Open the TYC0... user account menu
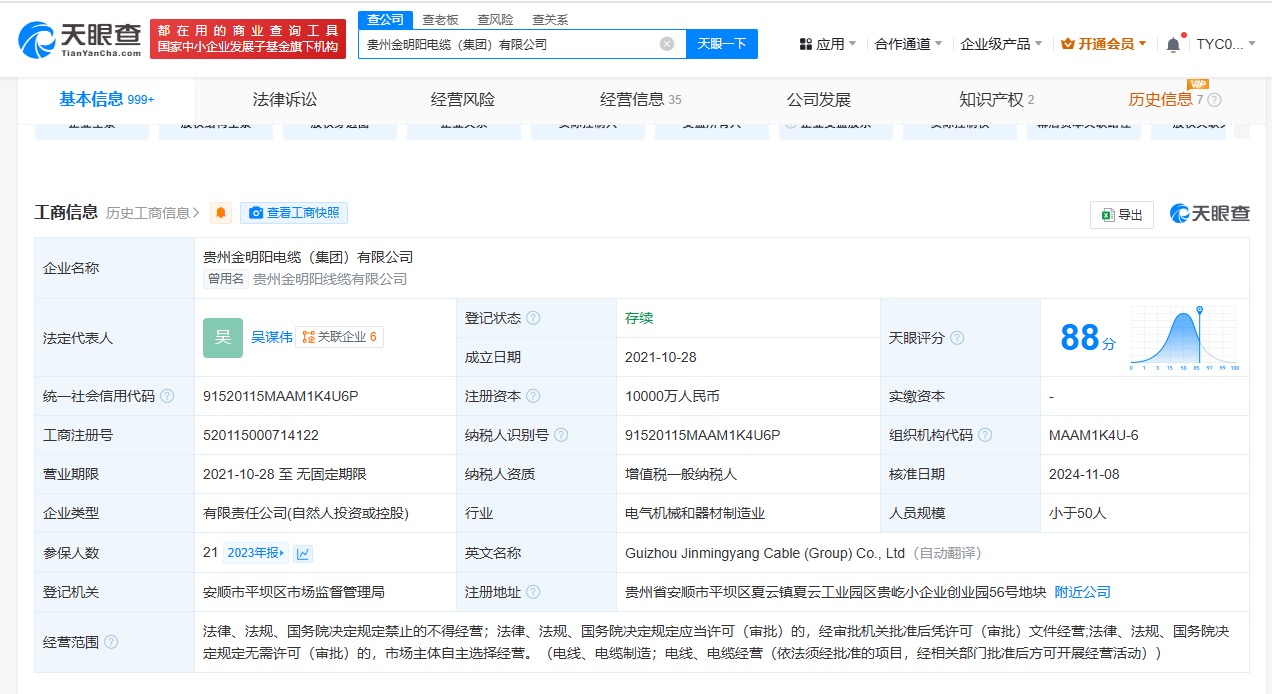 1226,44
